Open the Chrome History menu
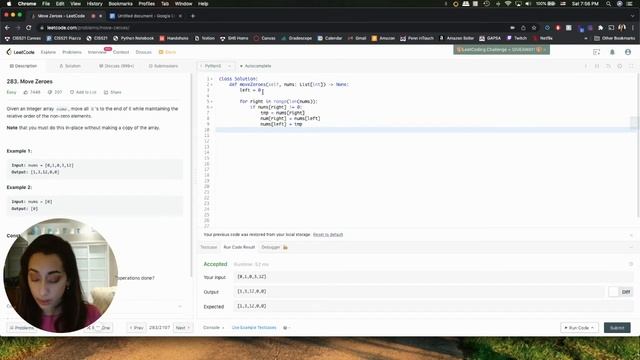 pos(94,4)
